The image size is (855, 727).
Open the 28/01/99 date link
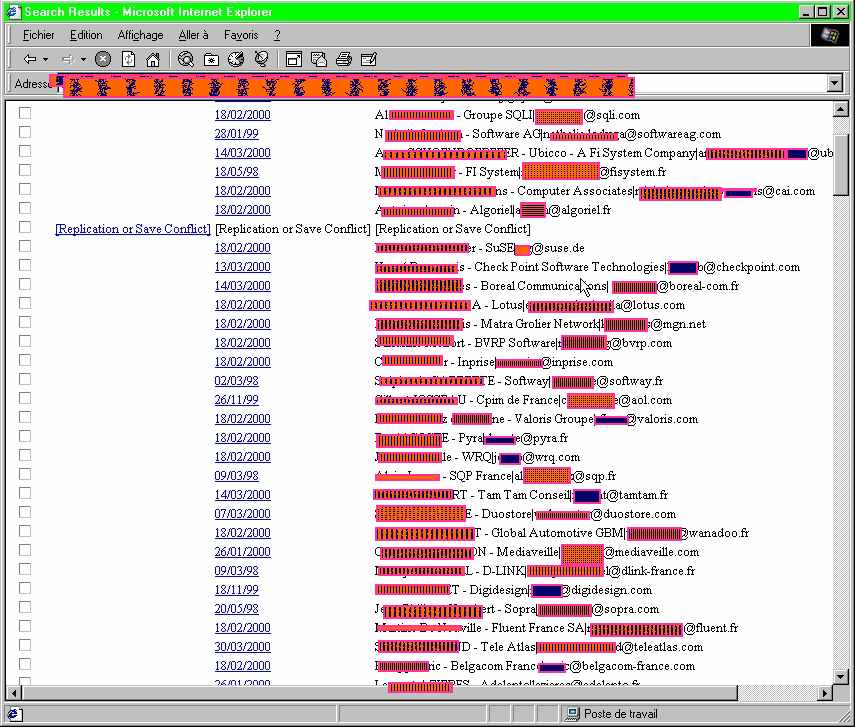pos(236,134)
